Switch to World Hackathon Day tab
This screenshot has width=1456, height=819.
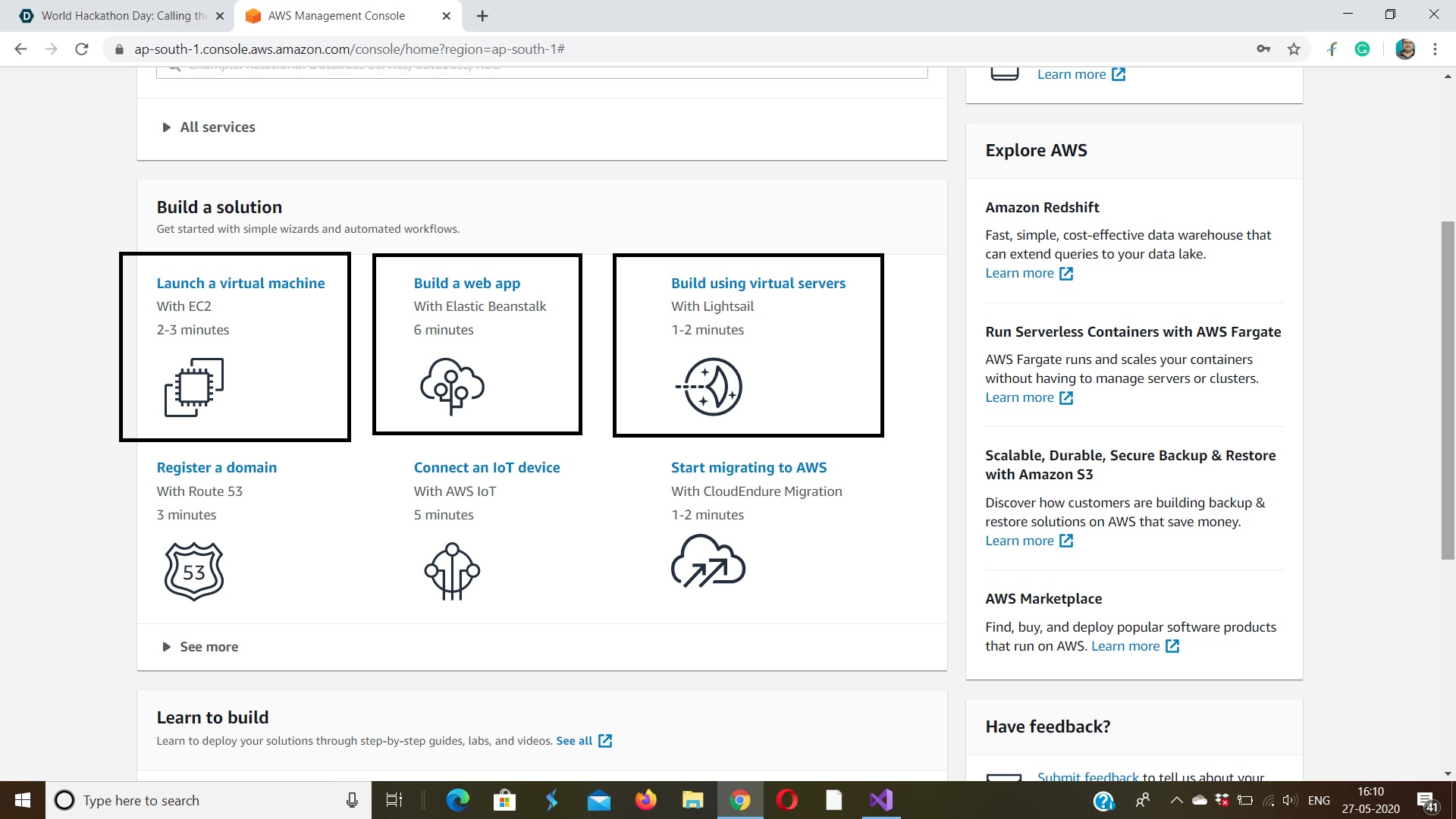tap(121, 16)
